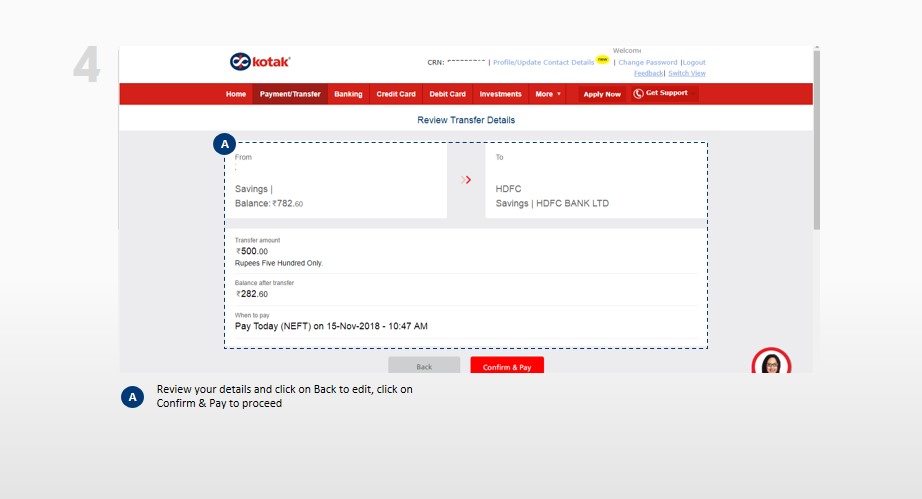Open the Investments menu
The image size is (922, 499).
coord(500,94)
